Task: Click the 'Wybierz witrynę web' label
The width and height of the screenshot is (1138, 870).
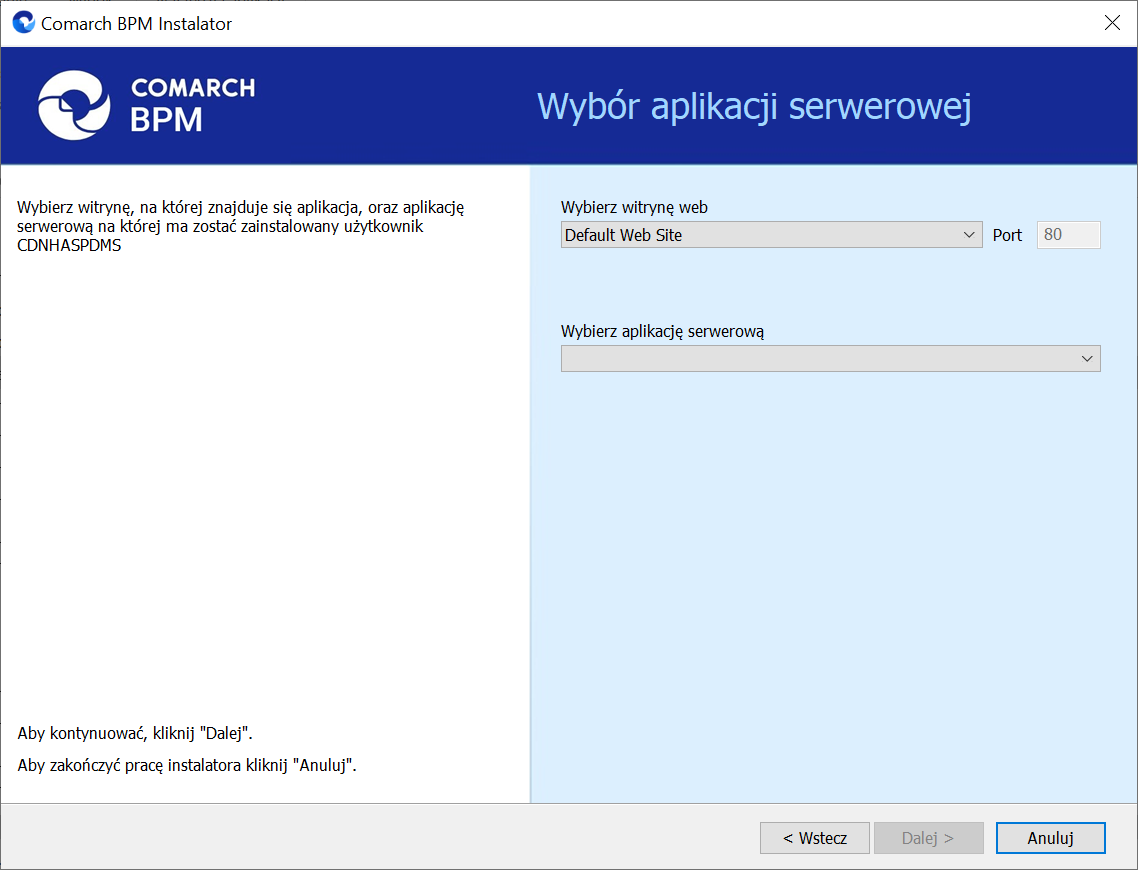Action: tap(634, 208)
